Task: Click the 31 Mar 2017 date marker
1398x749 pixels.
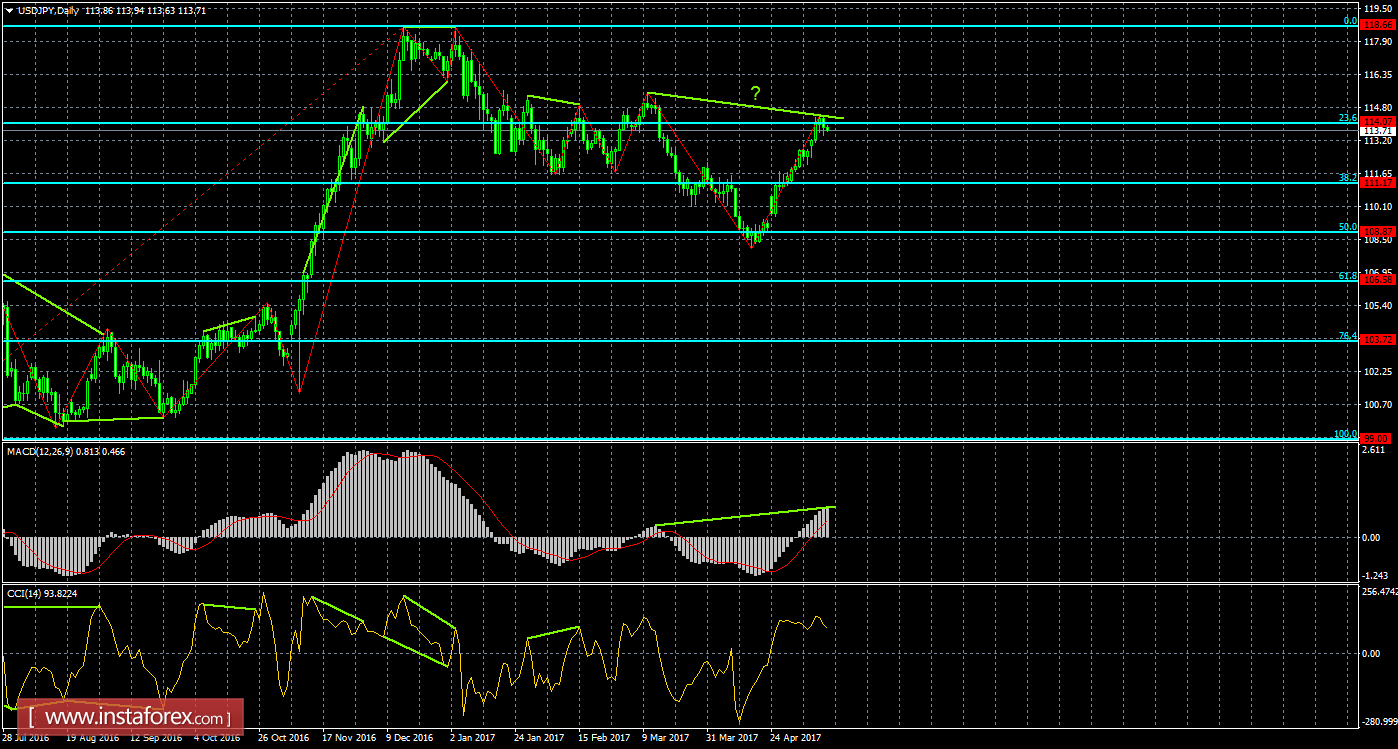Action: 732,738
